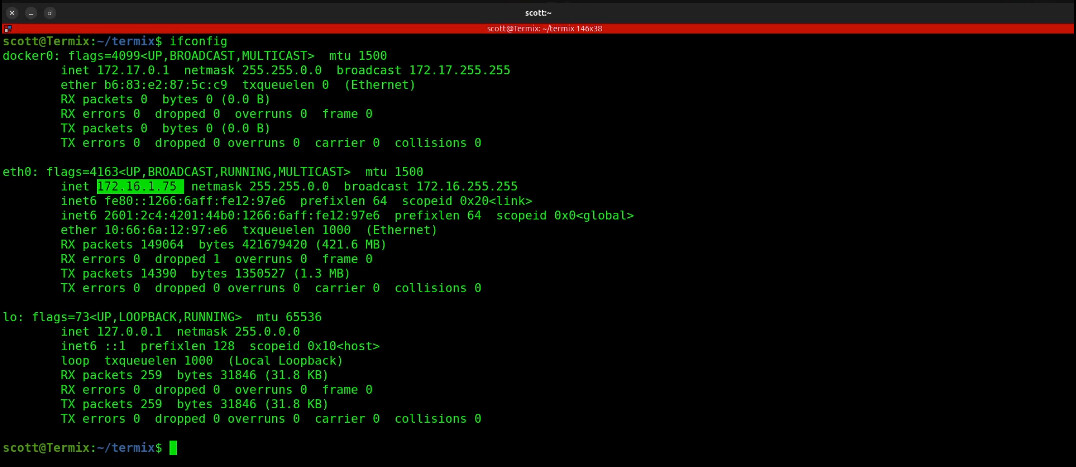This screenshot has height=467, width=1076.
Task: Close the terminal window
Action: point(13,12)
